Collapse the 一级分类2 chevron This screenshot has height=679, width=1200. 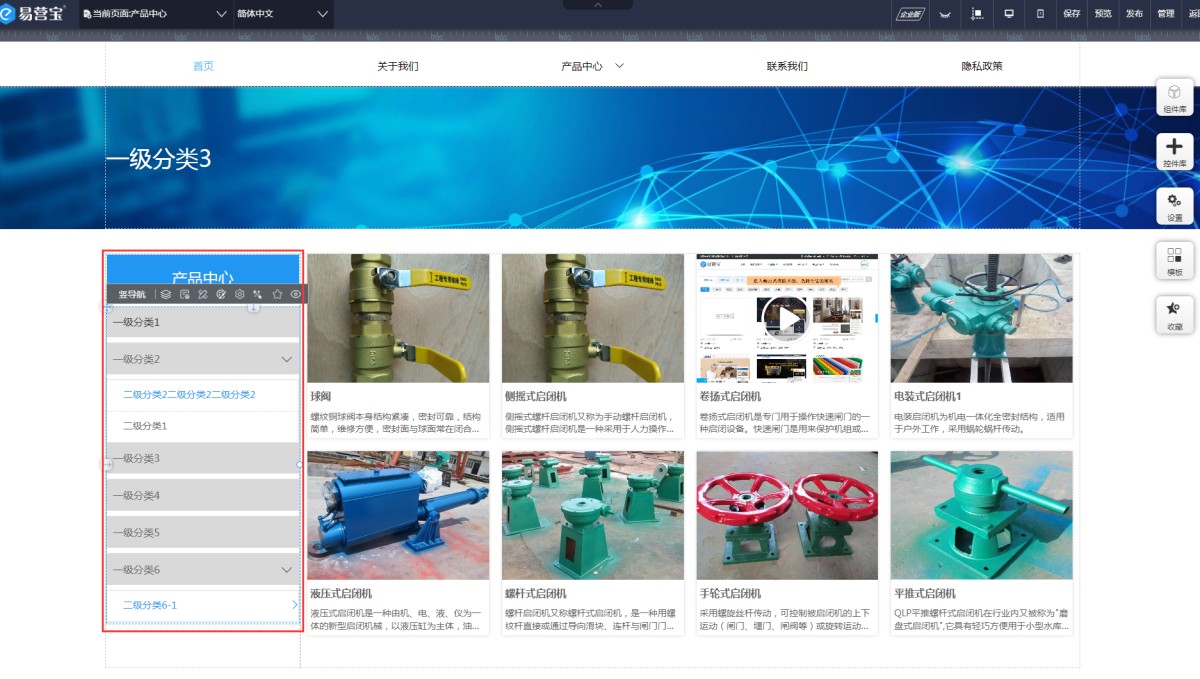(287, 359)
